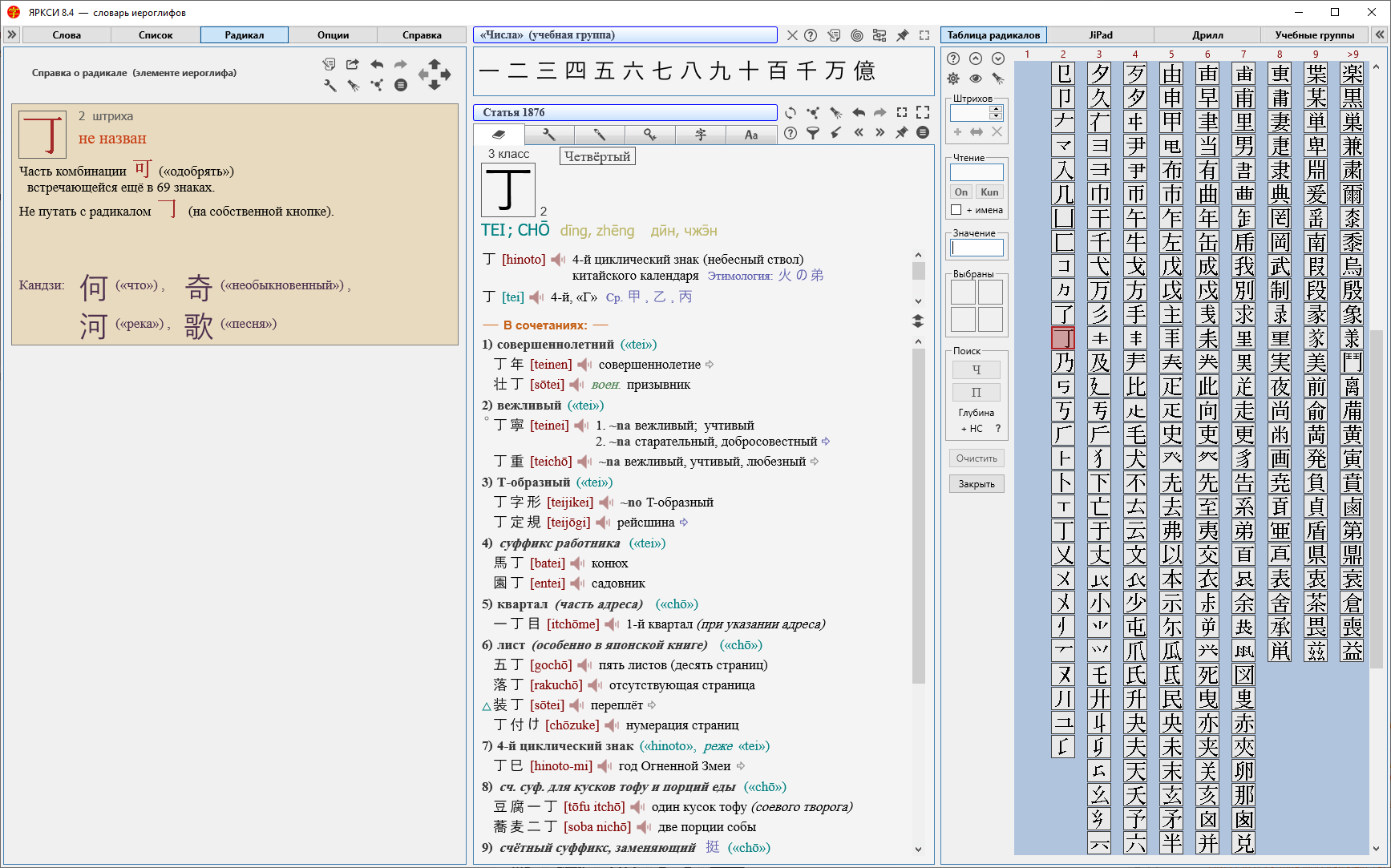The height and width of the screenshot is (868, 1391).
Task: Click the gear icon in radical table
Action: pyautogui.click(x=953, y=79)
